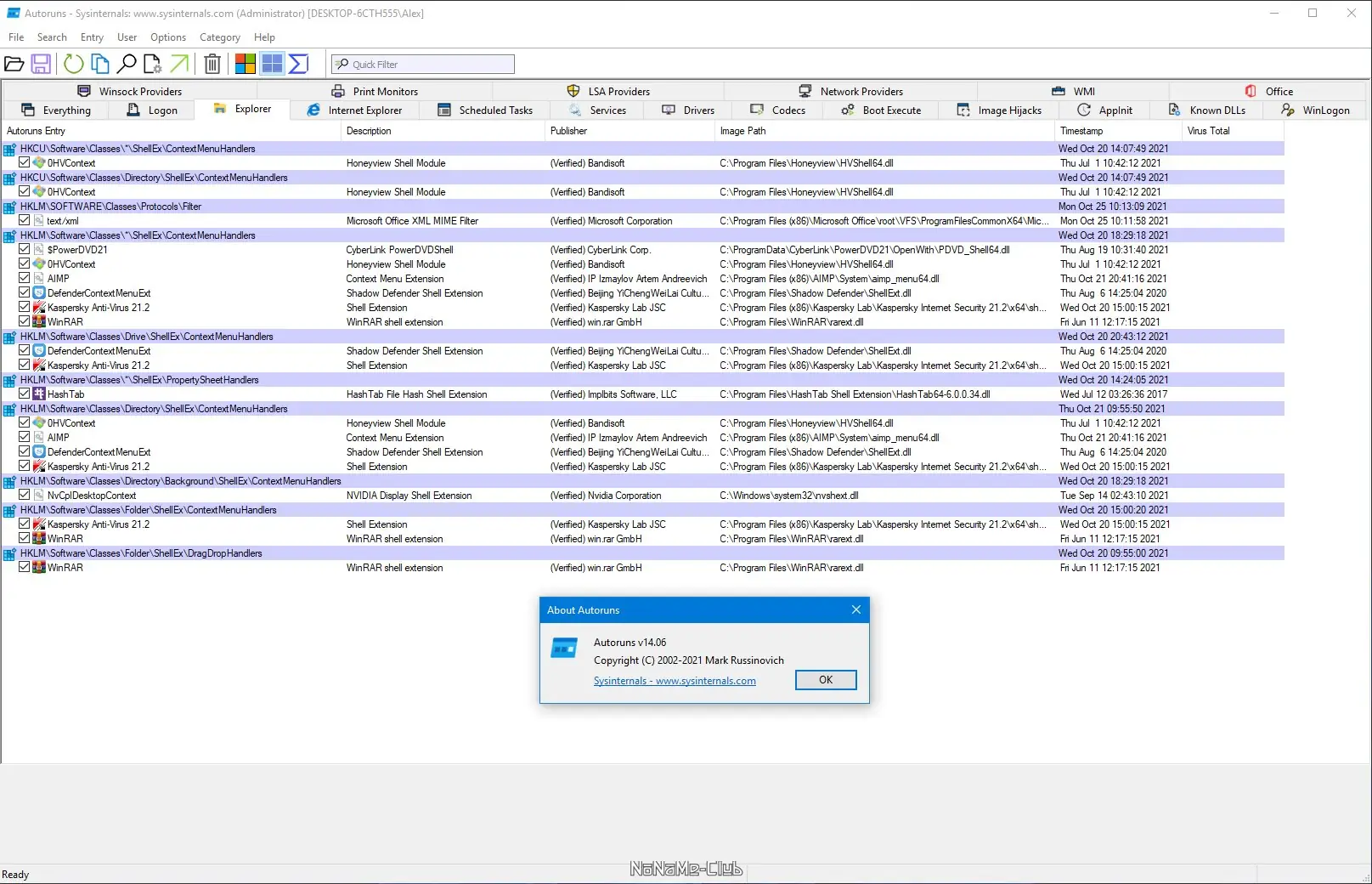The width and height of the screenshot is (1372, 884).
Task: Select the HashTab File Hash Shell Extension description
Action: [x=417, y=394]
